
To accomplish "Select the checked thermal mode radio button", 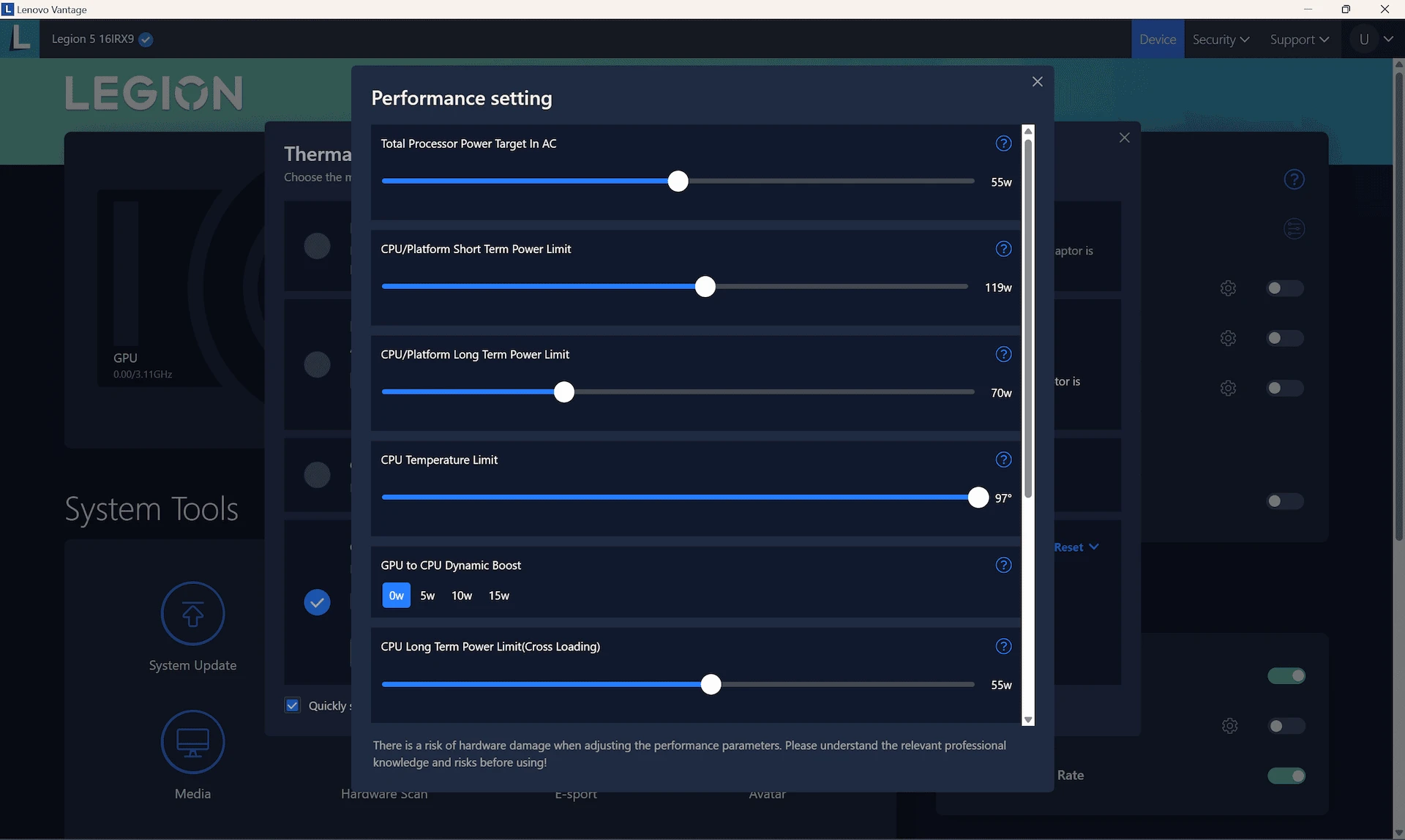I will (317, 602).
